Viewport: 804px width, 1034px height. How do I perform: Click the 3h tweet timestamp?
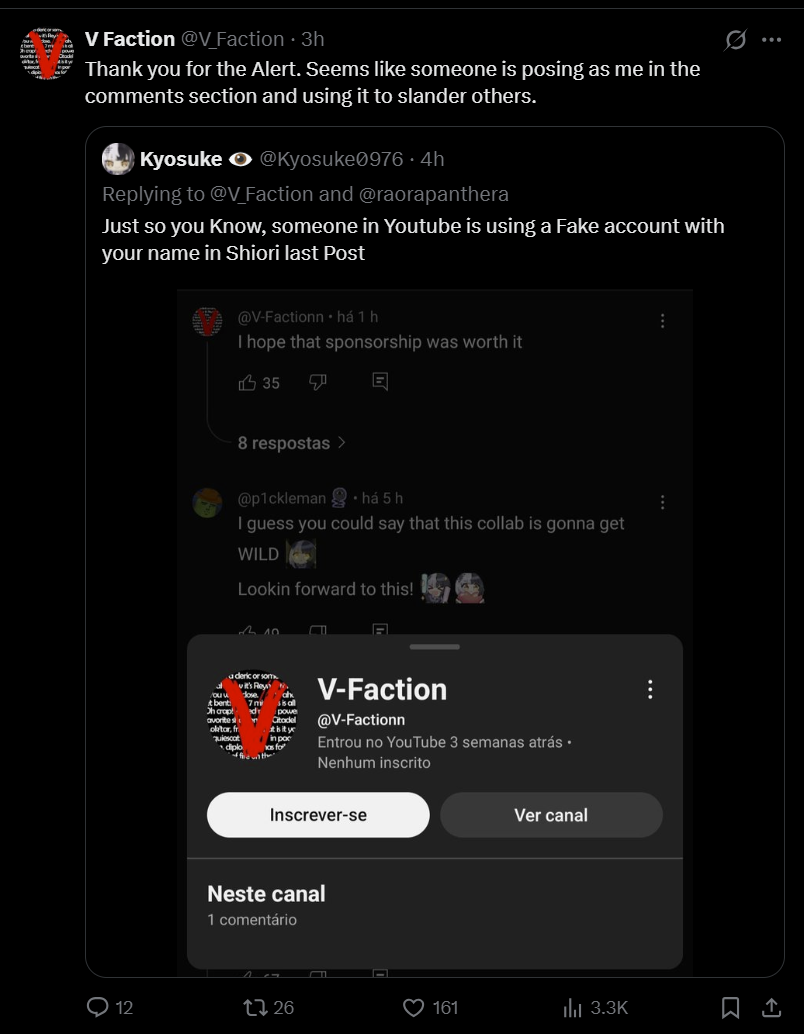pos(313,39)
